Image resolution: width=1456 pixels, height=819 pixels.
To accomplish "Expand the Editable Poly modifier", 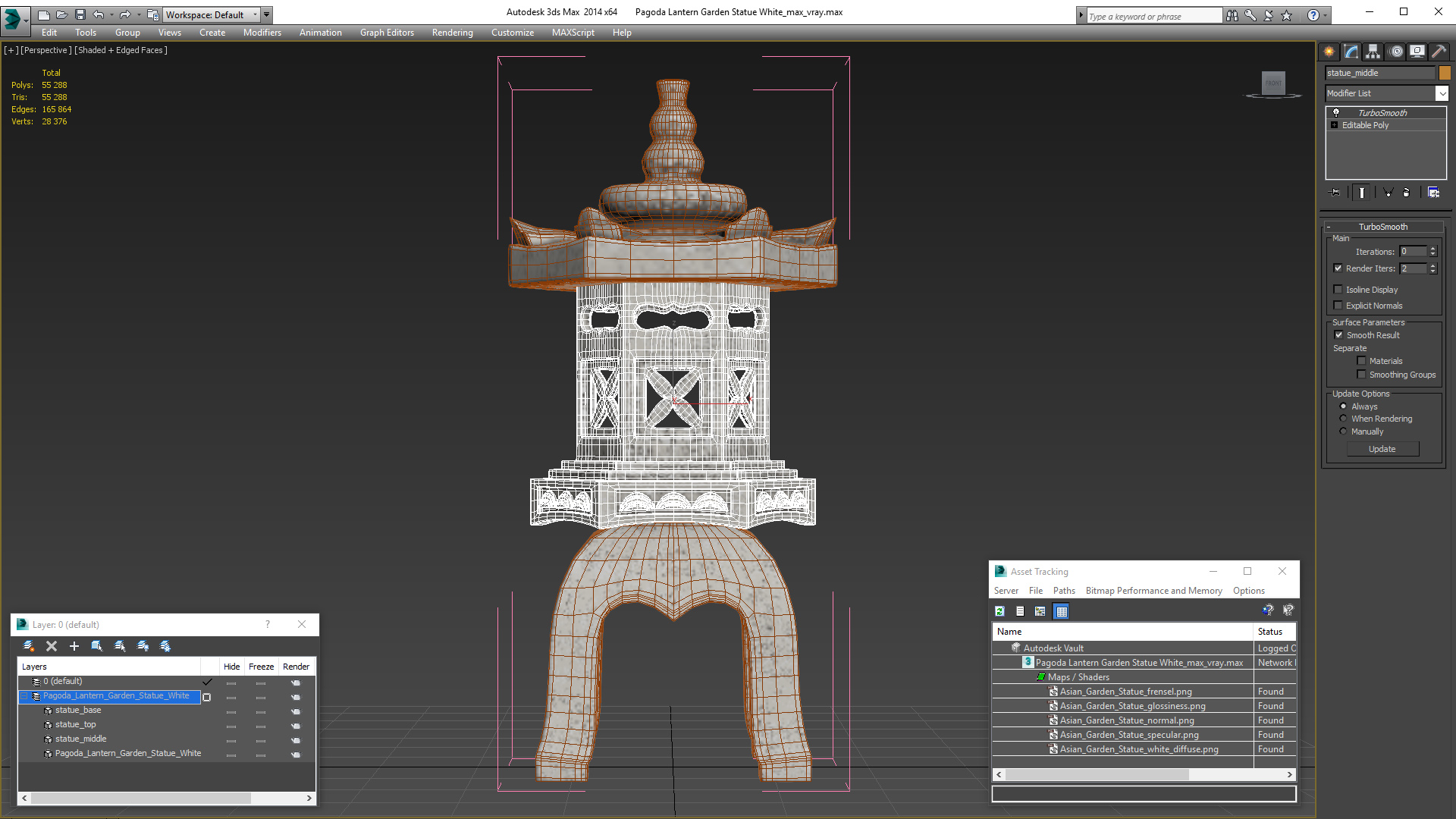I will tap(1335, 125).
